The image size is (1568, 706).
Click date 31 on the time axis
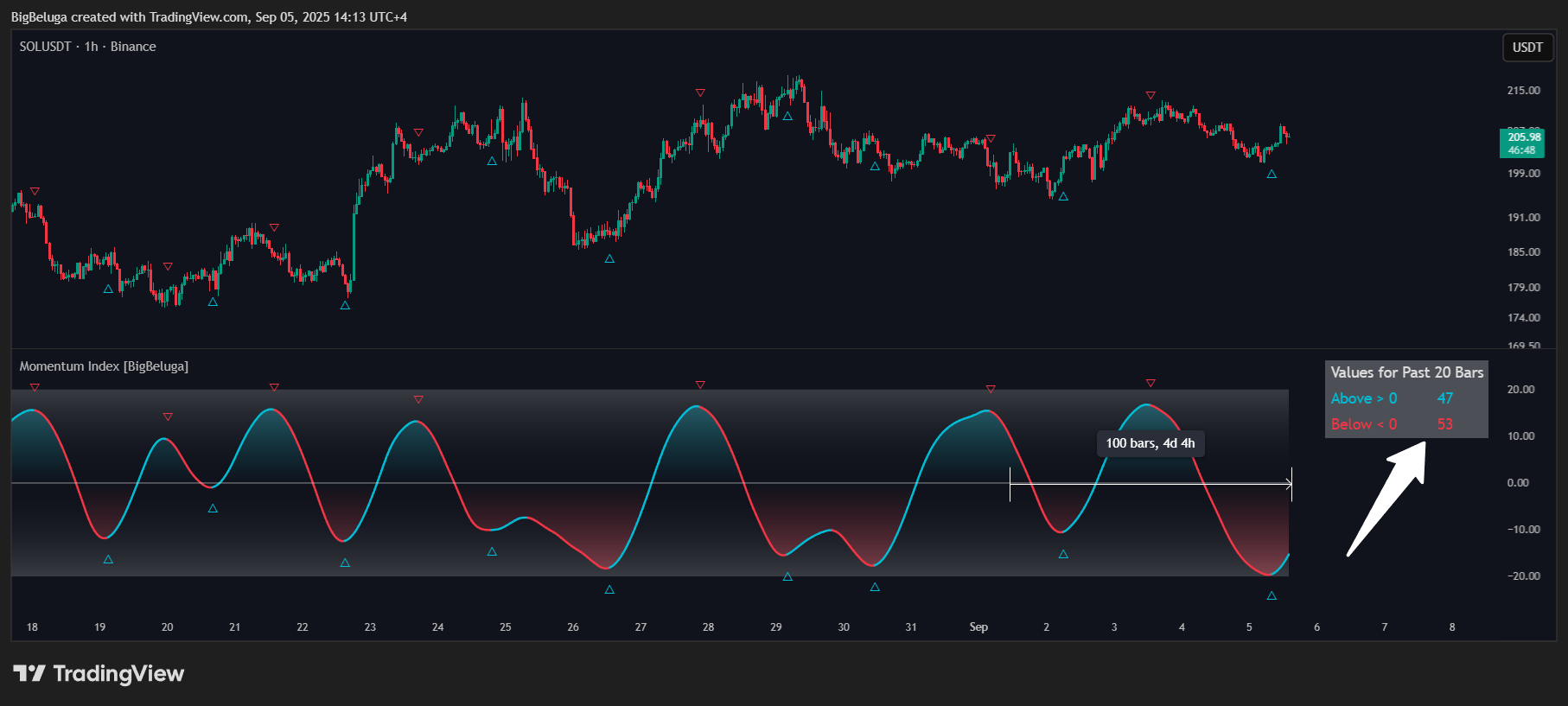click(911, 627)
